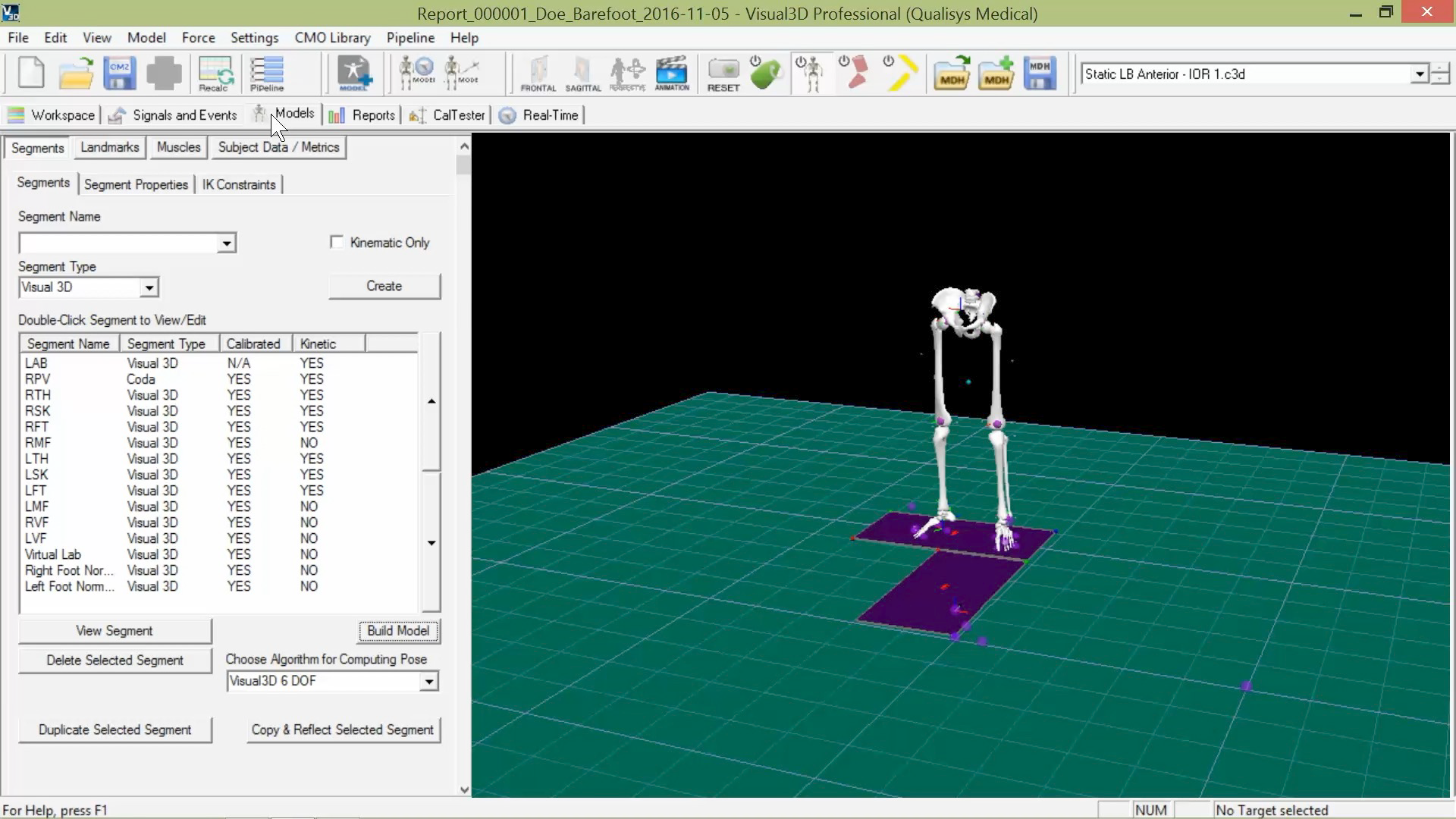Click the New workspace blank page icon
The width and height of the screenshot is (1456, 819).
(x=31, y=74)
